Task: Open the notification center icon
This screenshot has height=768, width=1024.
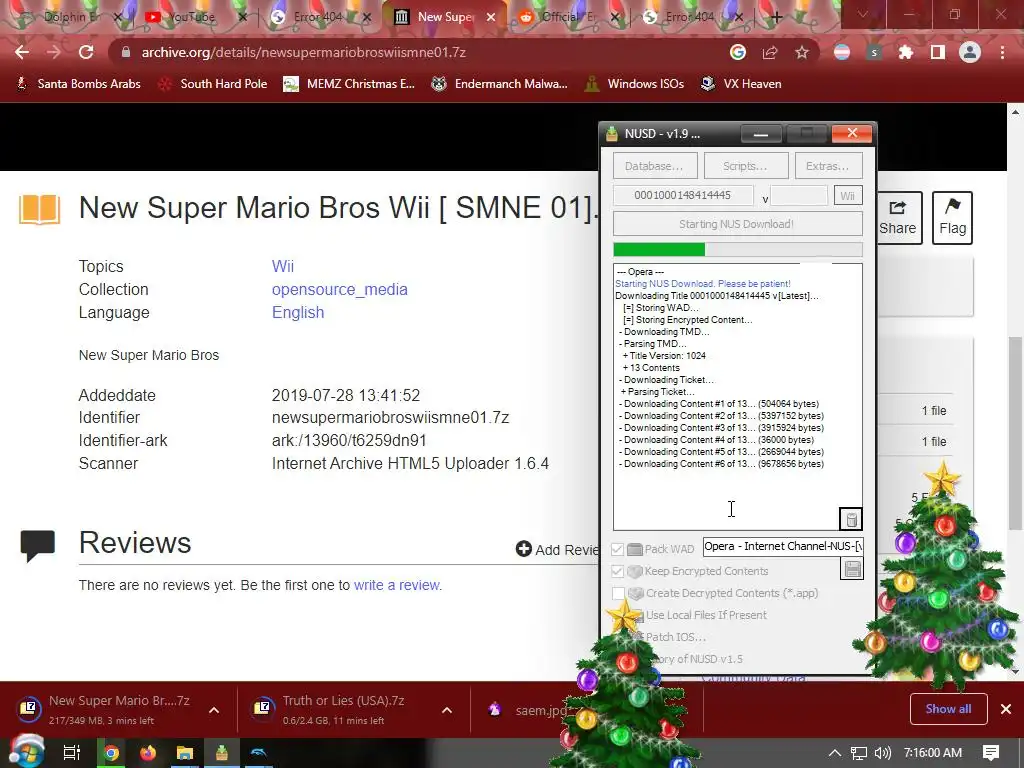Action: pos(991,753)
